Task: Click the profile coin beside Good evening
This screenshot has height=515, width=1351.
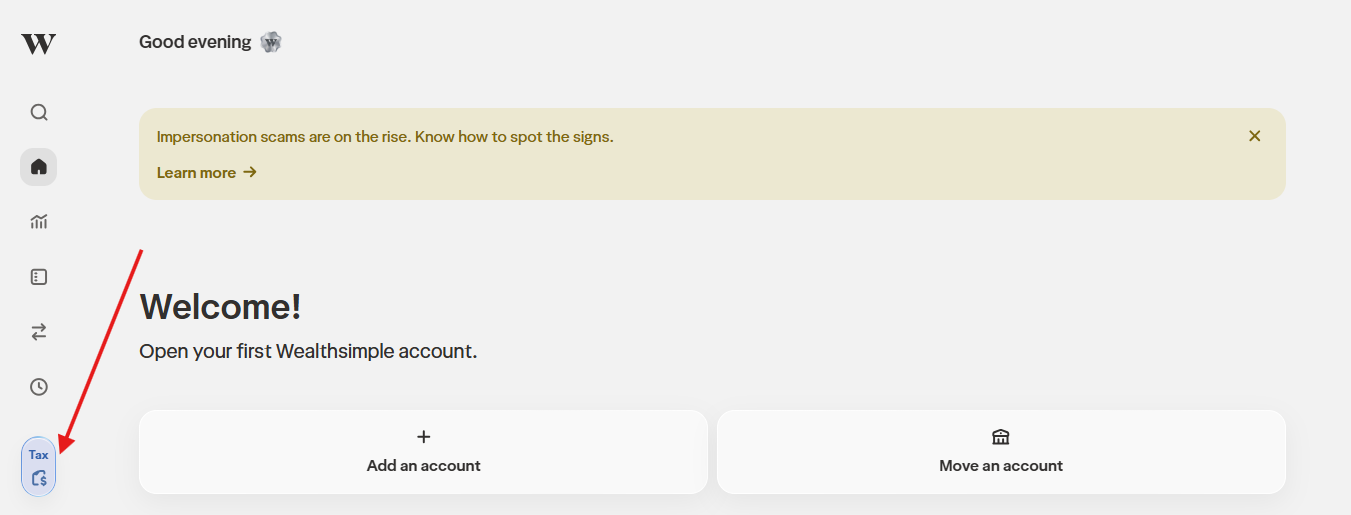Action: click(x=271, y=42)
